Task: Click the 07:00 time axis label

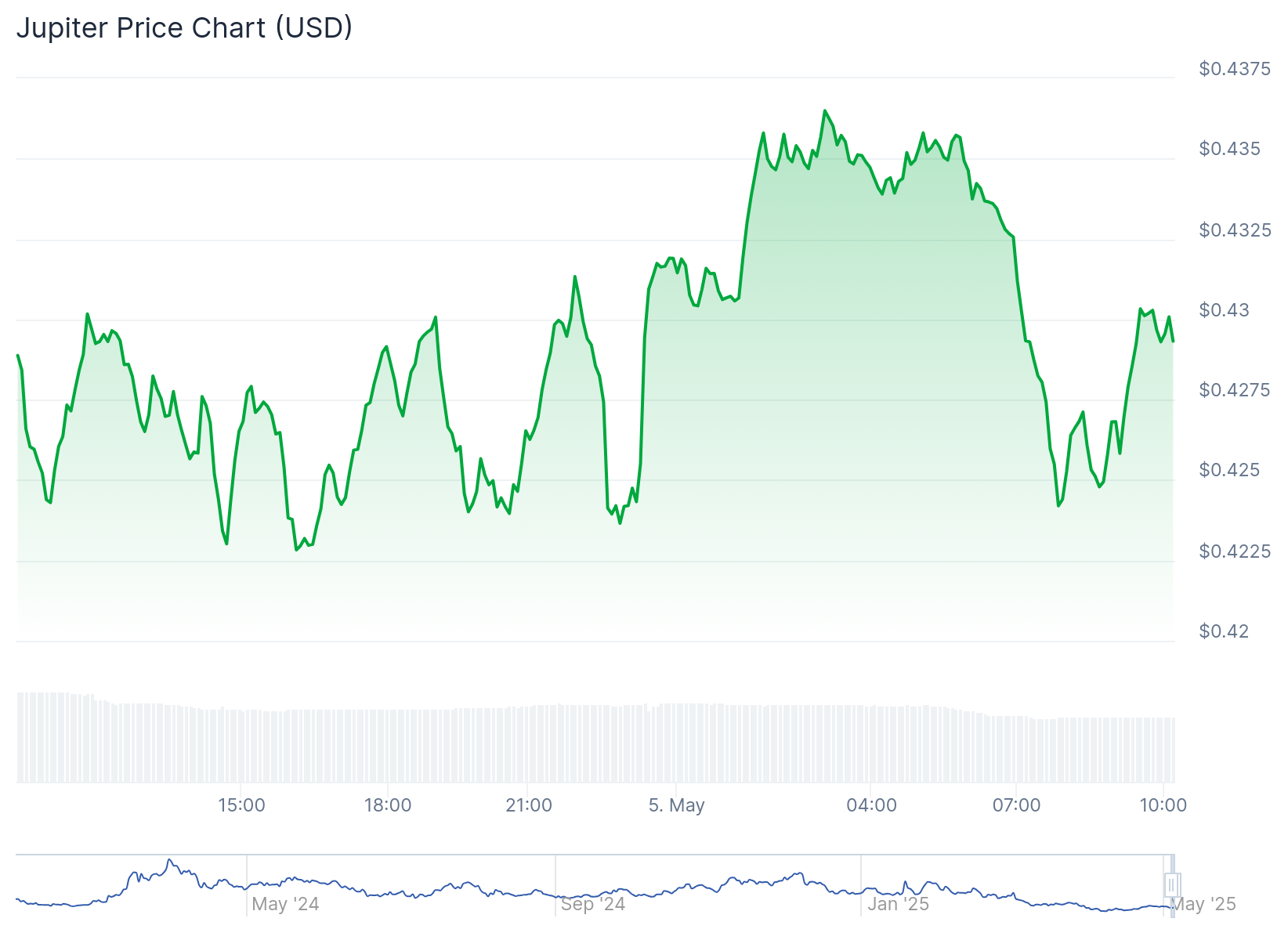Action: tap(1016, 805)
